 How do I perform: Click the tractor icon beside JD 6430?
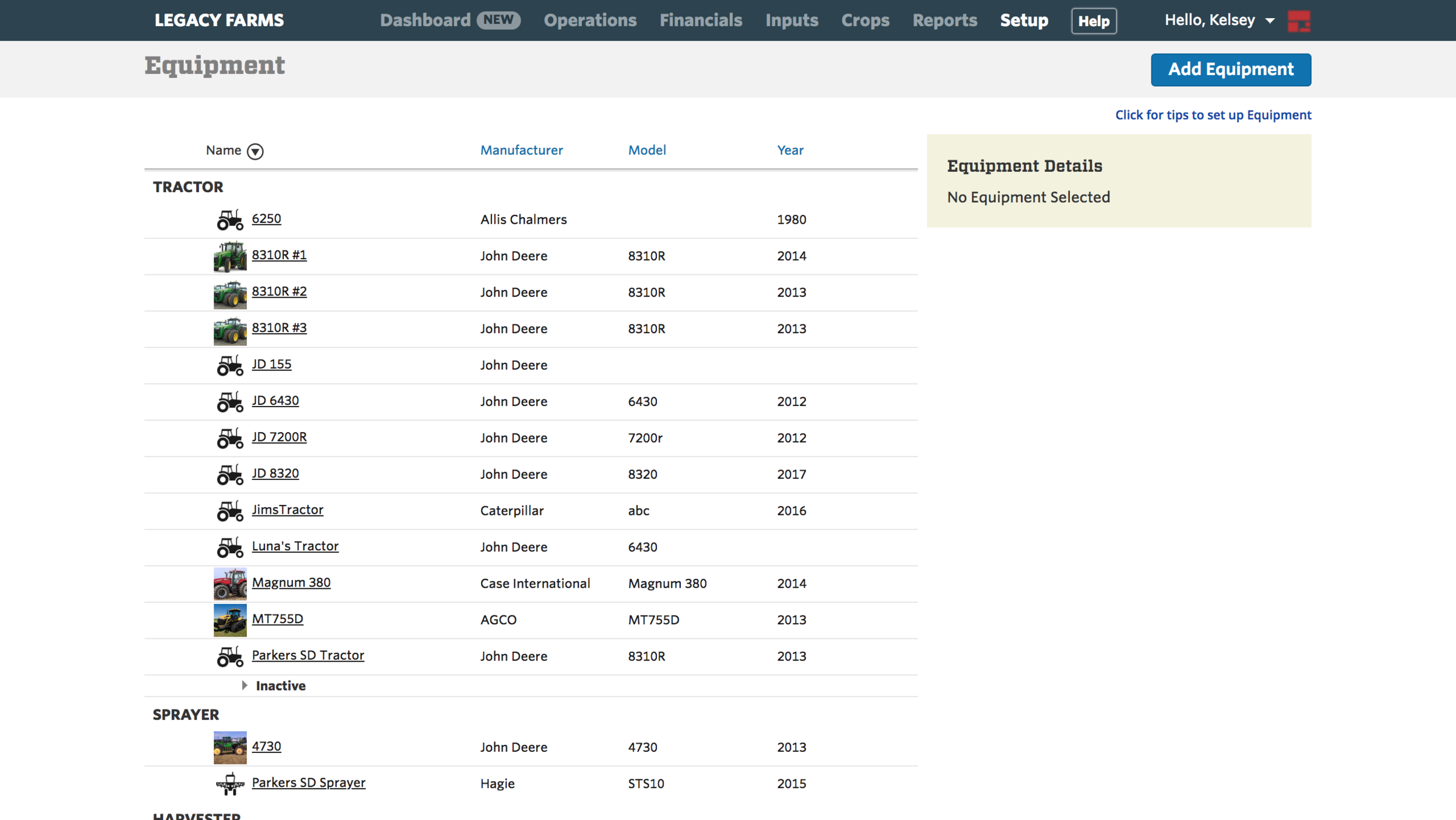click(230, 402)
